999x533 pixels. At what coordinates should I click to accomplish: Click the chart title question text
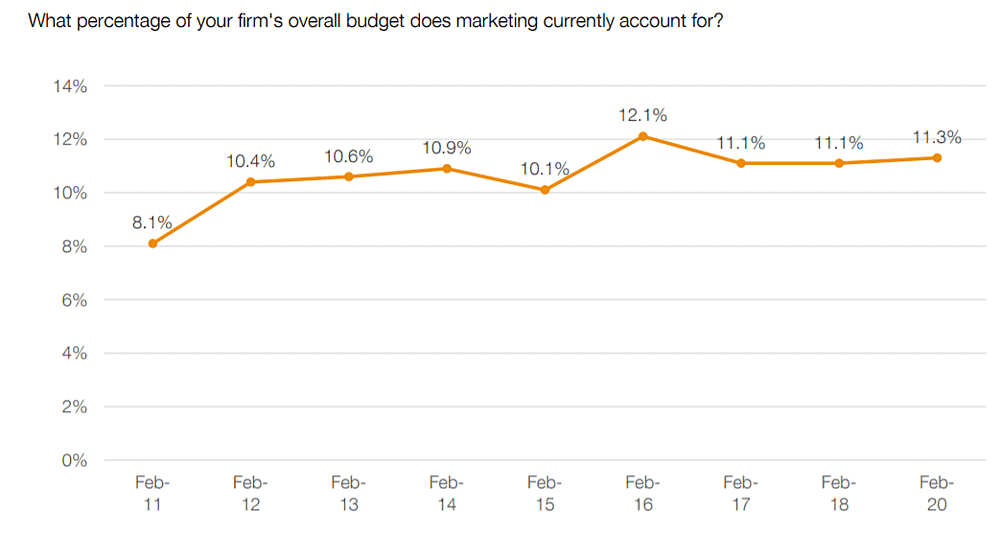(376, 21)
